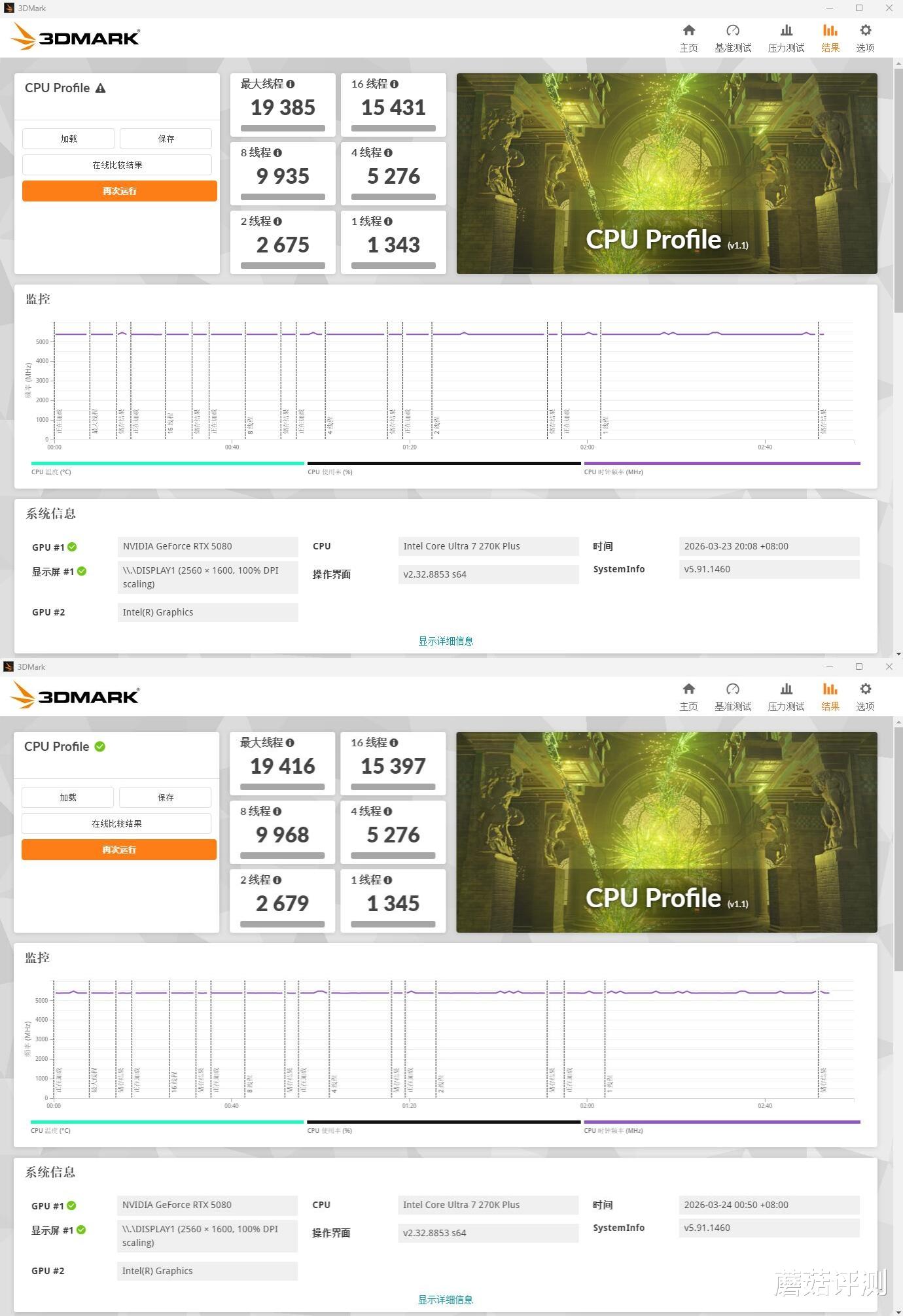Click the v2.32.8853 s64 value in the top window
903x1316 pixels.
coord(488,574)
